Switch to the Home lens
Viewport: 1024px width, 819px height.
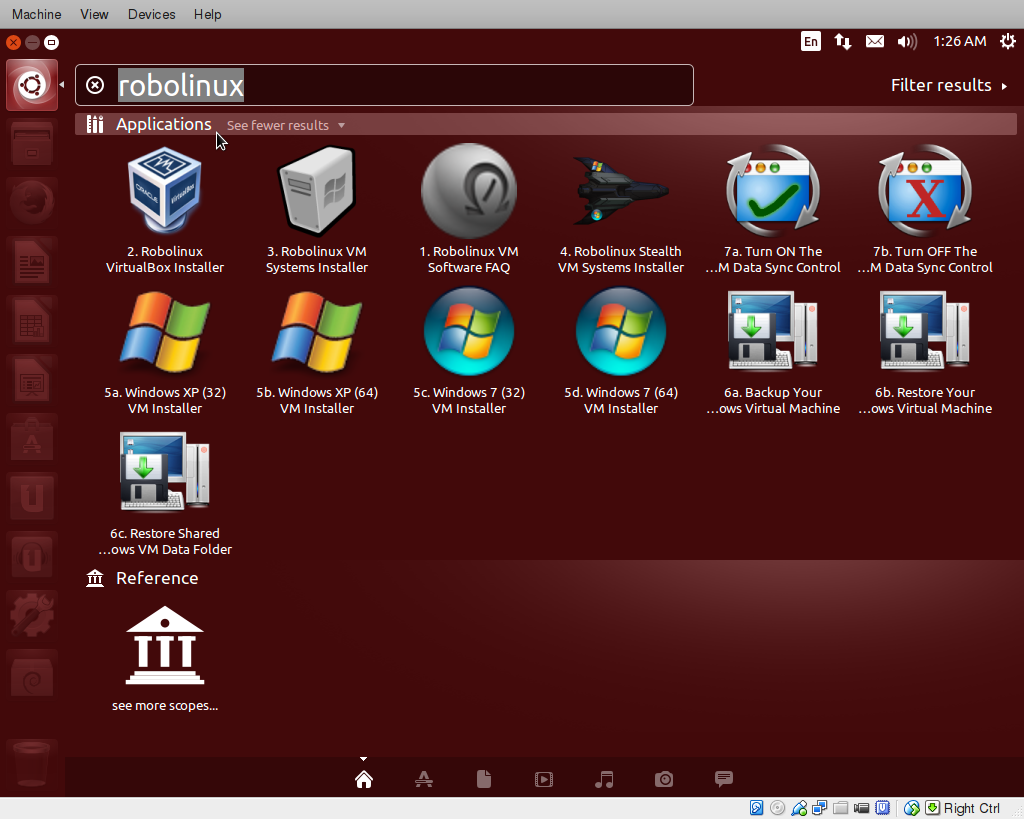pyautogui.click(x=364, y=779)
